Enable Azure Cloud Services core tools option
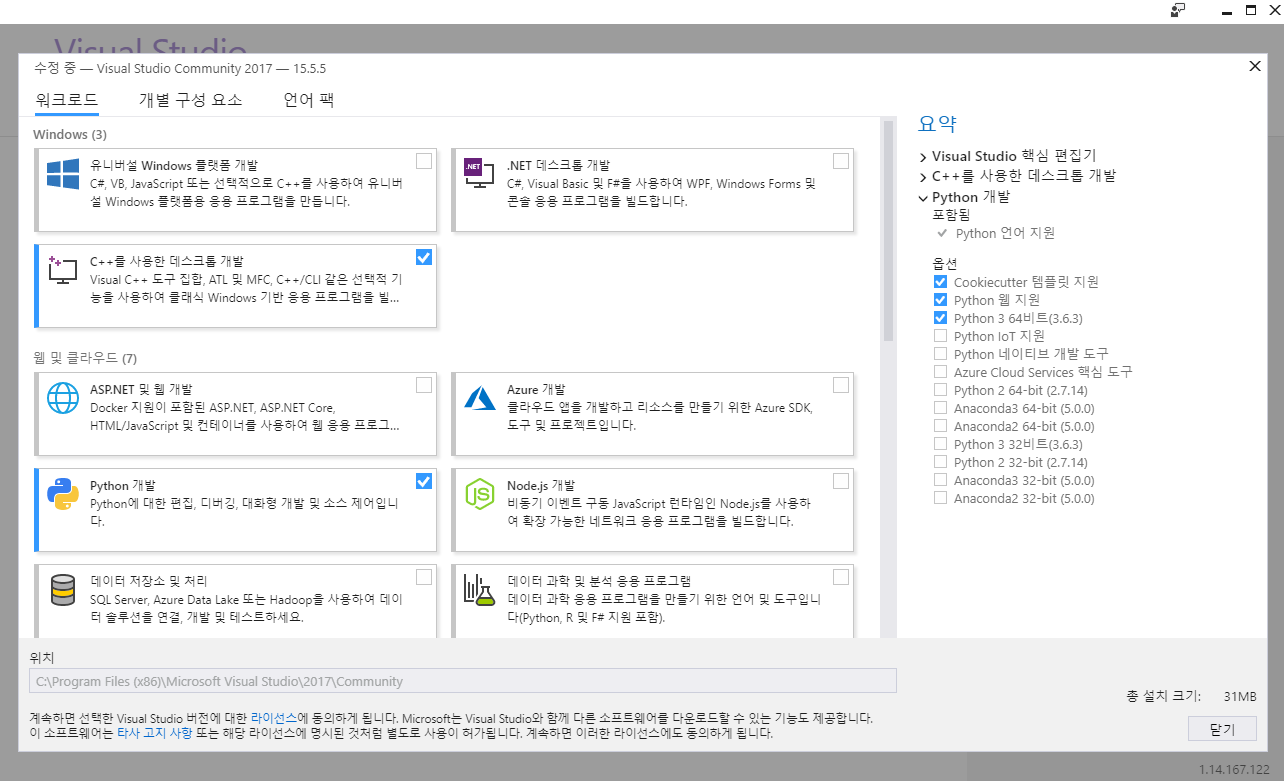This screenshot has width=1284, height=781. point(940,372)
